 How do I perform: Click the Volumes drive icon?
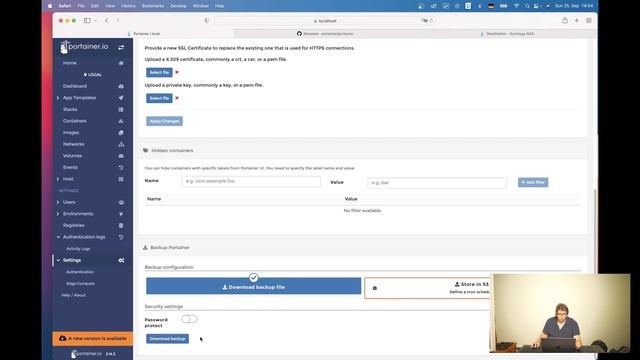point(121,156)
